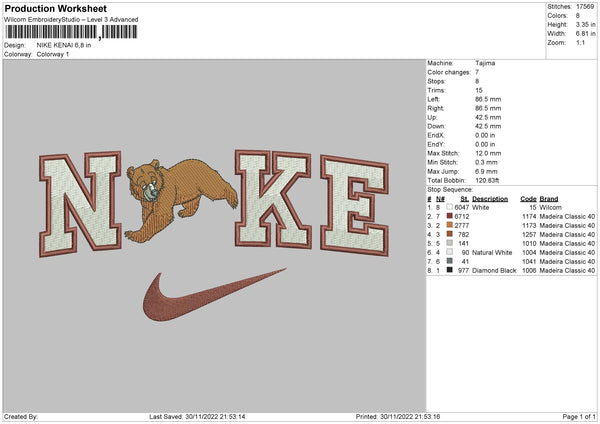
Task: Click the Description column header
Action: click(490, 199)
